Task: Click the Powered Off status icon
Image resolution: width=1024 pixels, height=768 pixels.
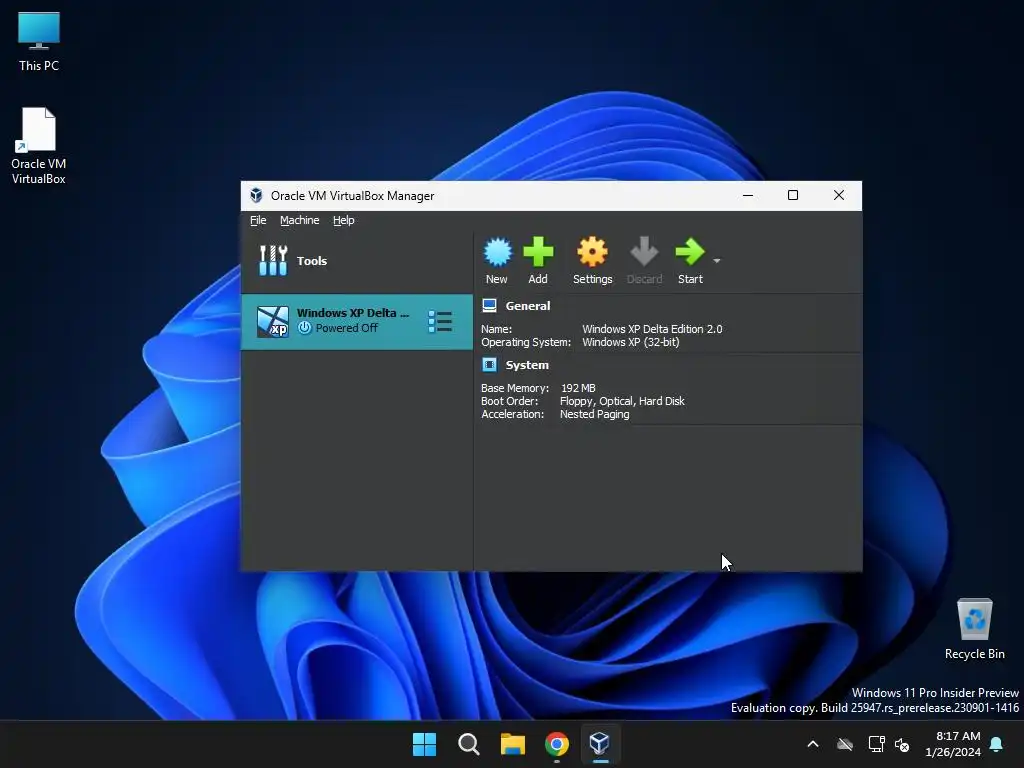Action: (304, 328)
